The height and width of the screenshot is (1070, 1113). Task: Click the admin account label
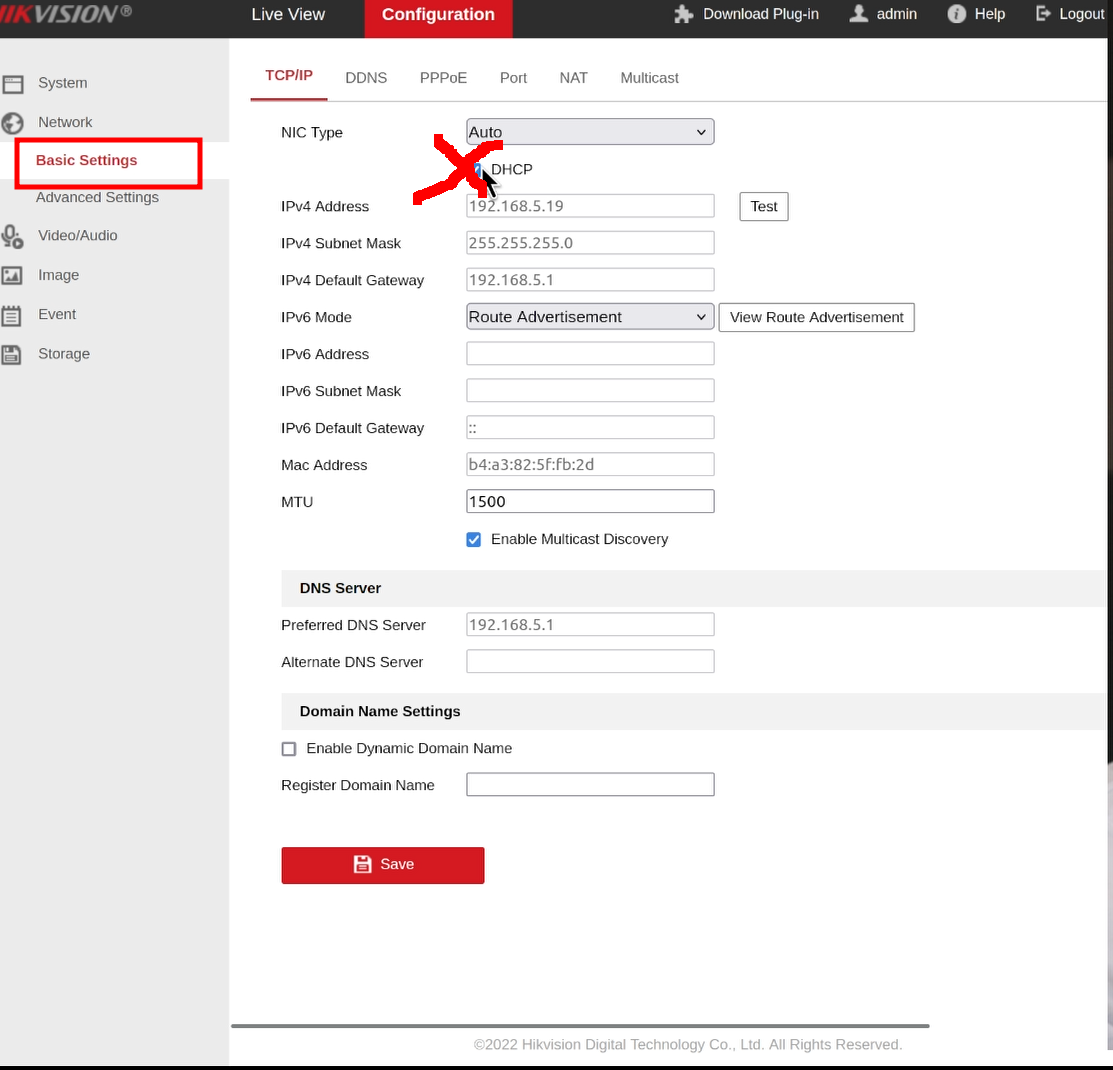coord(897,14)
